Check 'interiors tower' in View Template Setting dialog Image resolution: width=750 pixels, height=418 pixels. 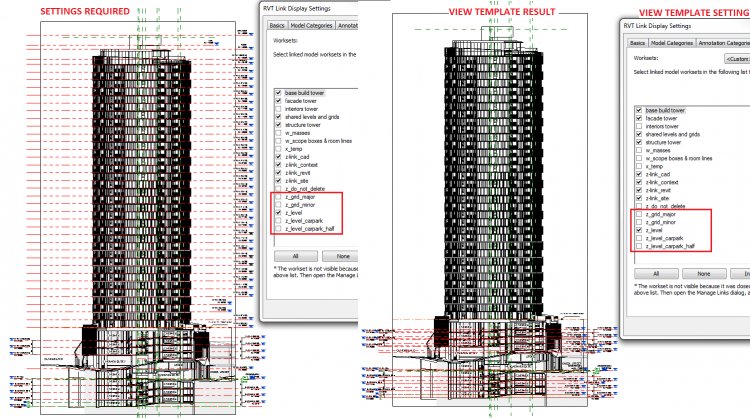pyautogui.click(x=639, y=126)
